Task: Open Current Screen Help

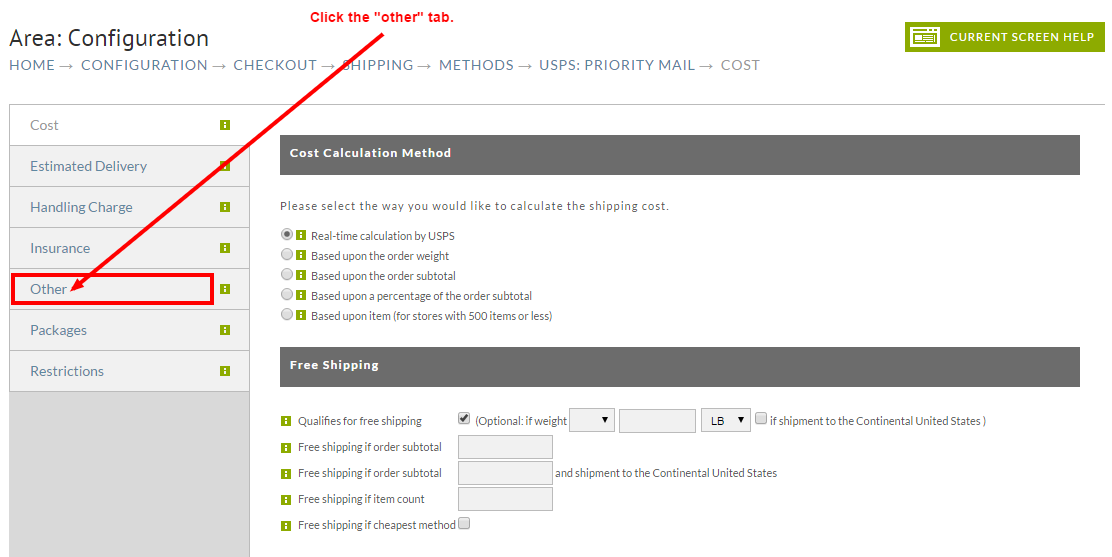Action: (1004, 37)
